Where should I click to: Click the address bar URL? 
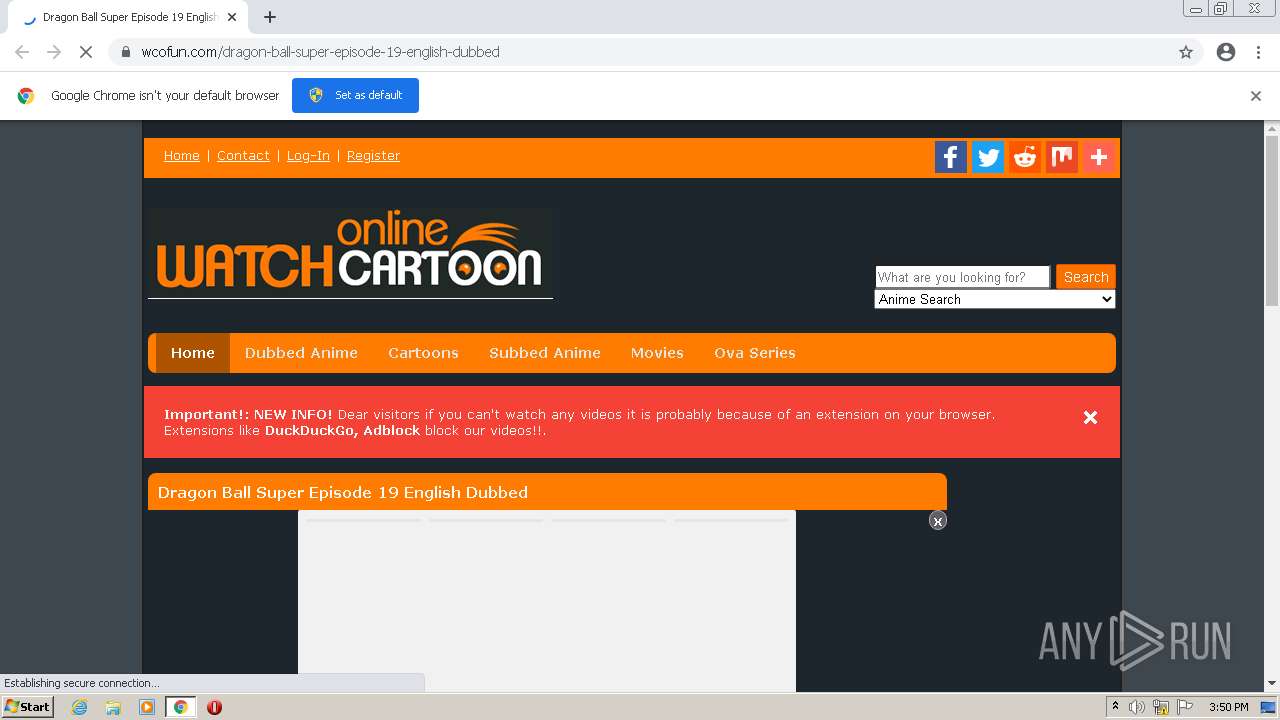click(320, 52)
